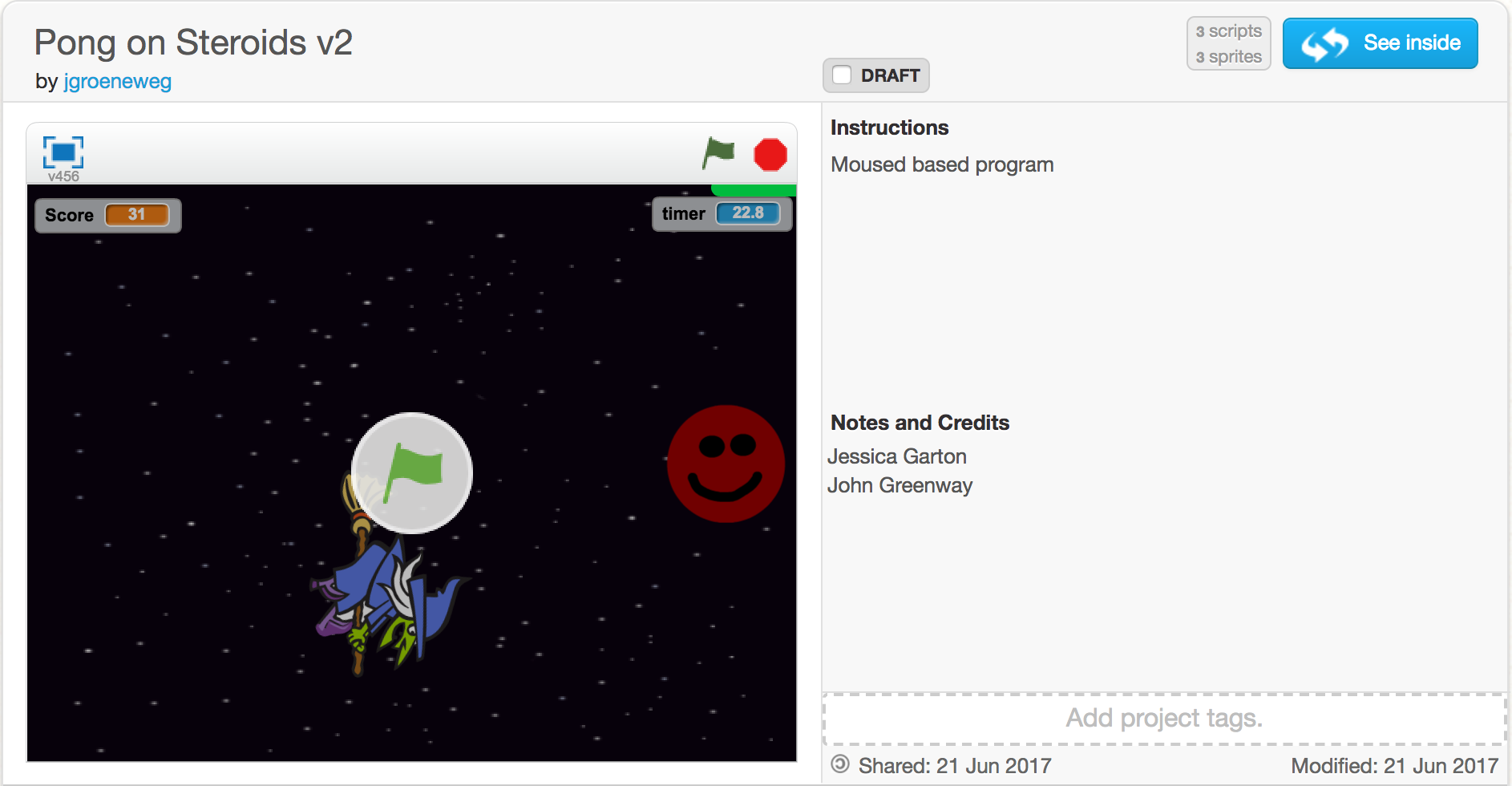Click the fullscreen stage icon
The image size is (1512, 786).
[63, 152]
